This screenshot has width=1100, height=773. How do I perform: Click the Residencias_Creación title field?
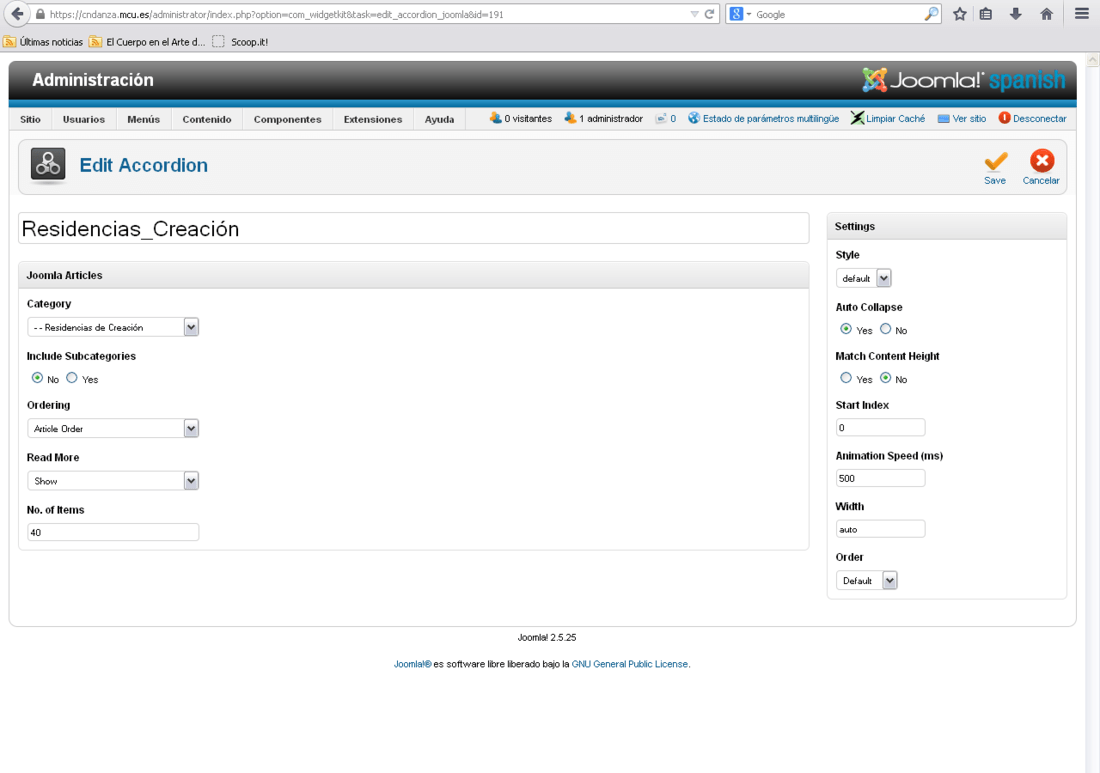[413, 229]
